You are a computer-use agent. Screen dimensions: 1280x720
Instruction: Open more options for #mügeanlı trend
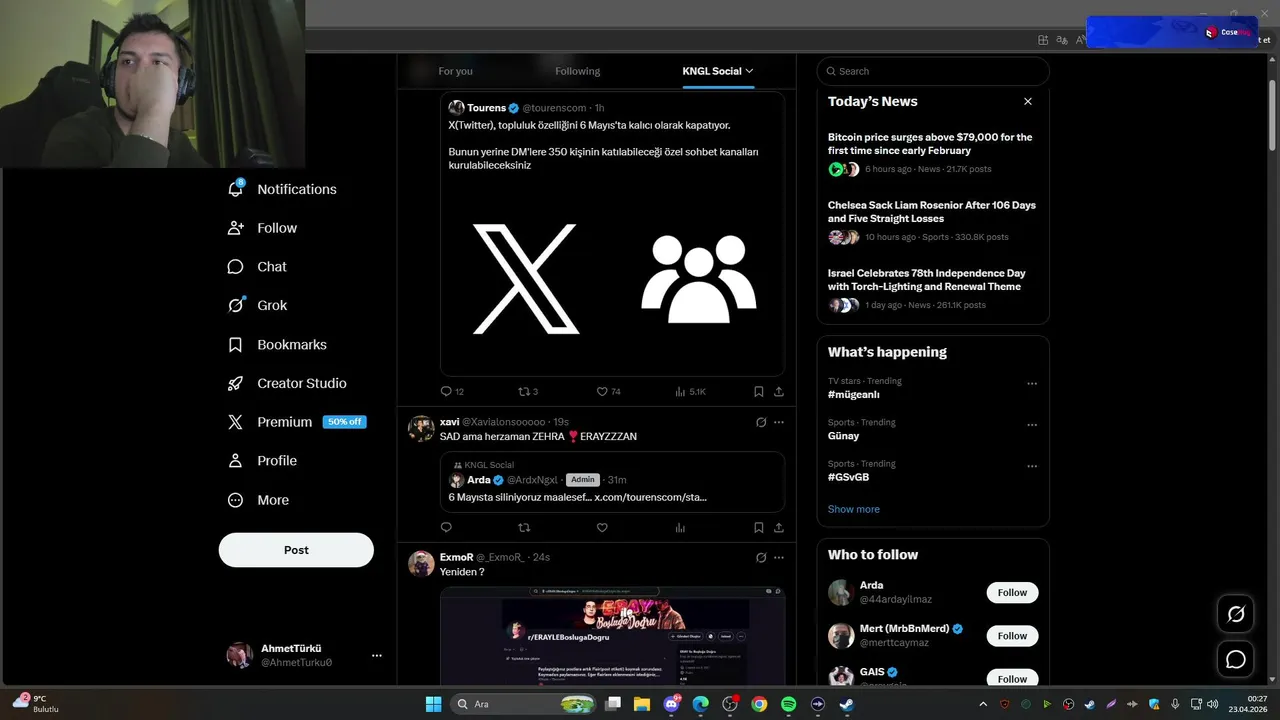1032,383
